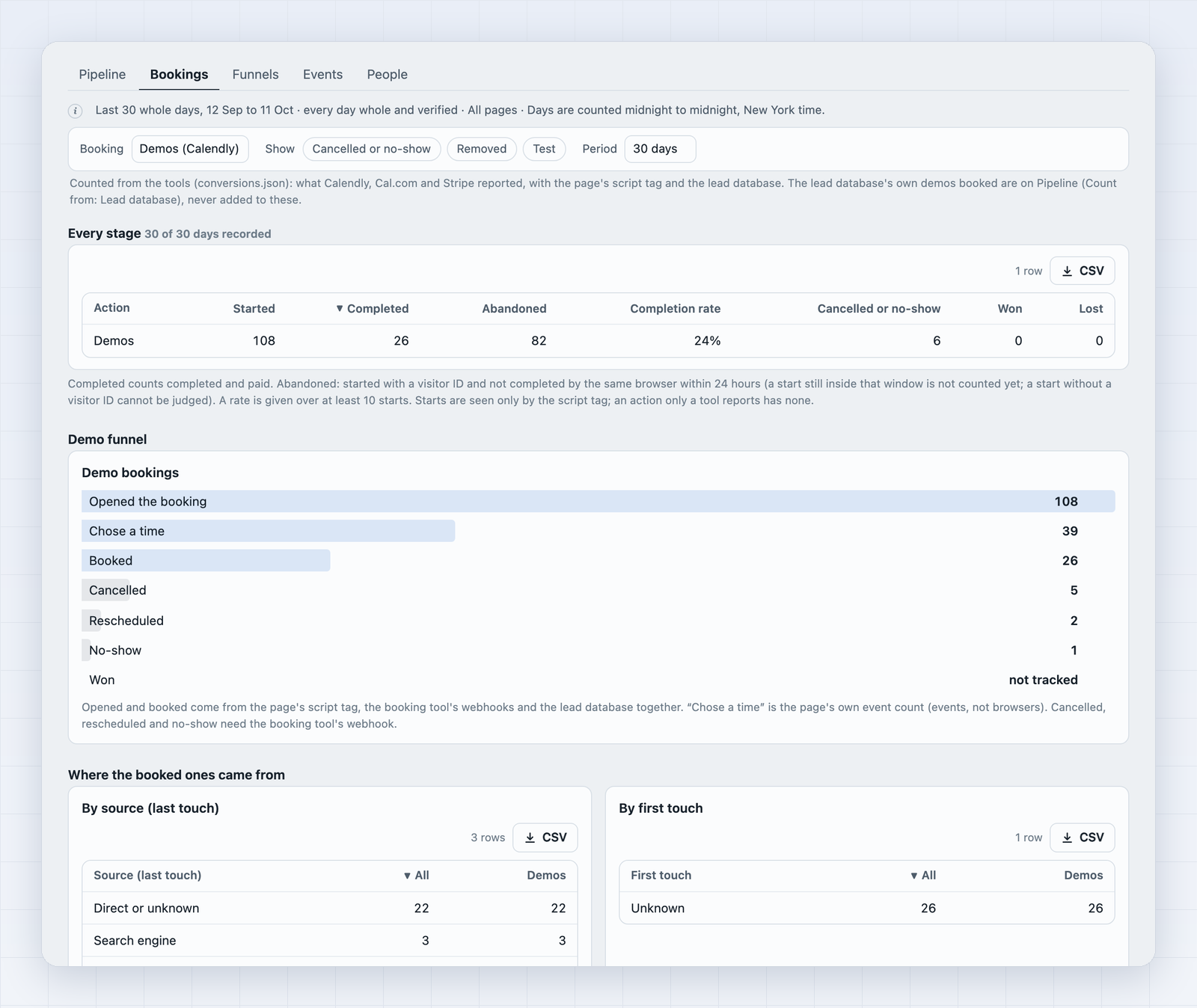Screen dimensions: 1197x1008
Task: Open the Demos (Calendly) booking dropdown
Action: 190,149
